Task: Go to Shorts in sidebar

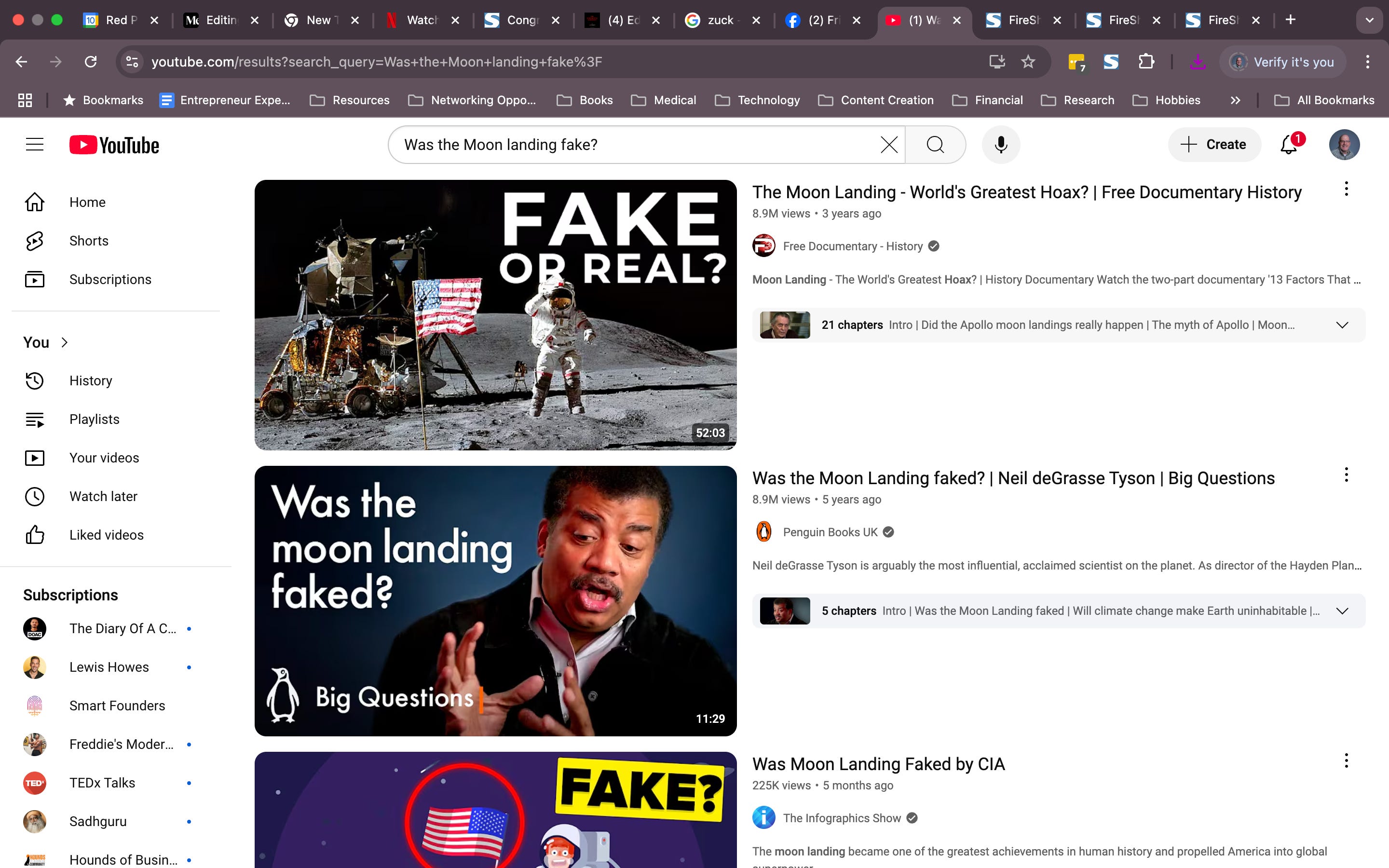Action: tap(88, 241)
